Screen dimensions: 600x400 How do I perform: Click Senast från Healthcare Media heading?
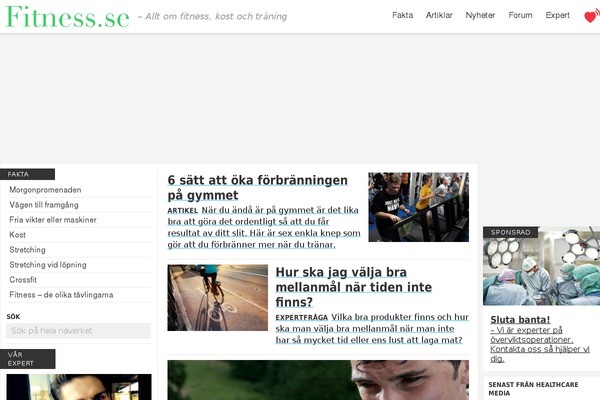[x=533, y=389]
